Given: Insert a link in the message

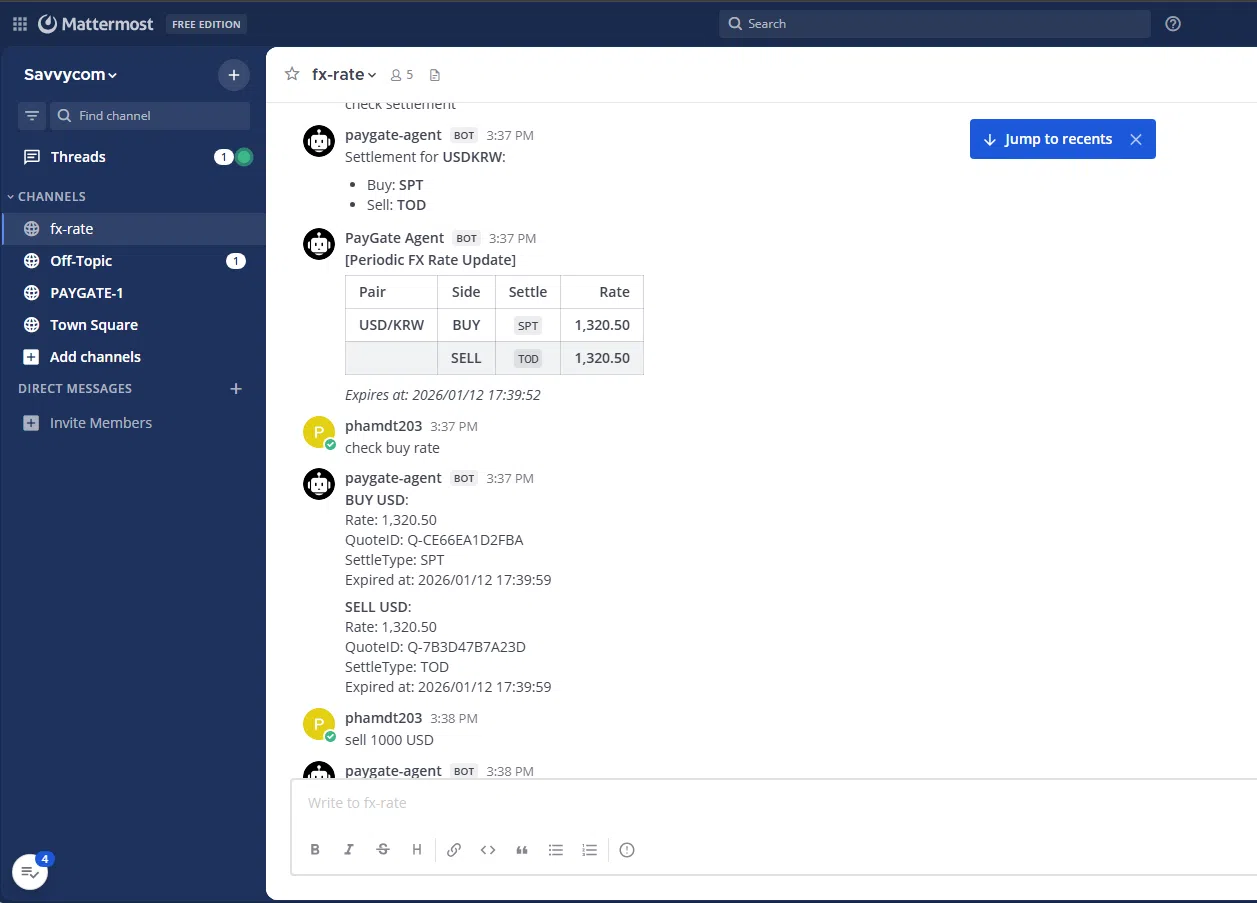Looking at the screenshot, I should click(x=454, y=850).
